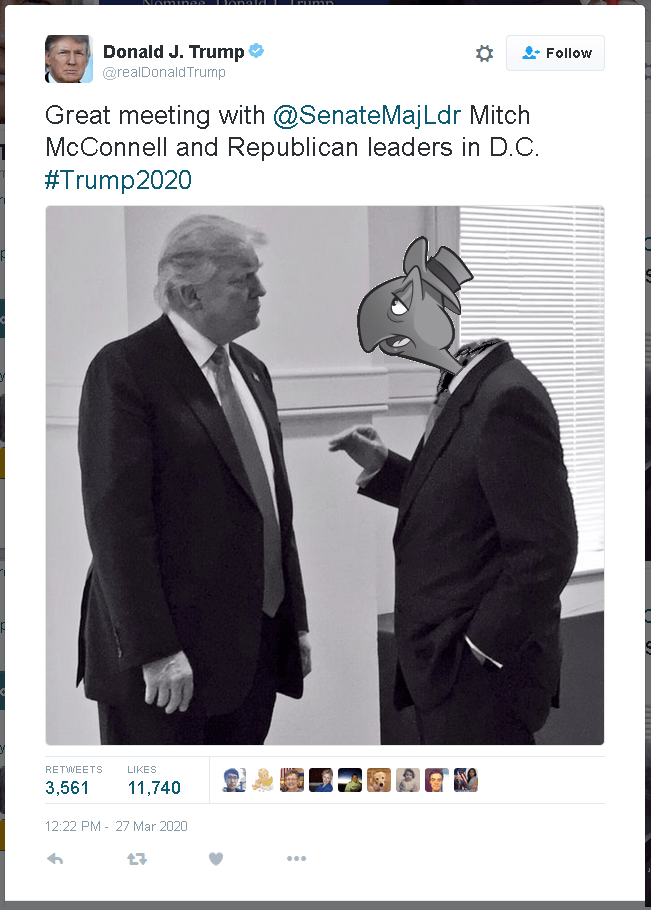Click the yellow duck liker avatar
The width and height of the screenshot is (651, 910).
point(263,780)
